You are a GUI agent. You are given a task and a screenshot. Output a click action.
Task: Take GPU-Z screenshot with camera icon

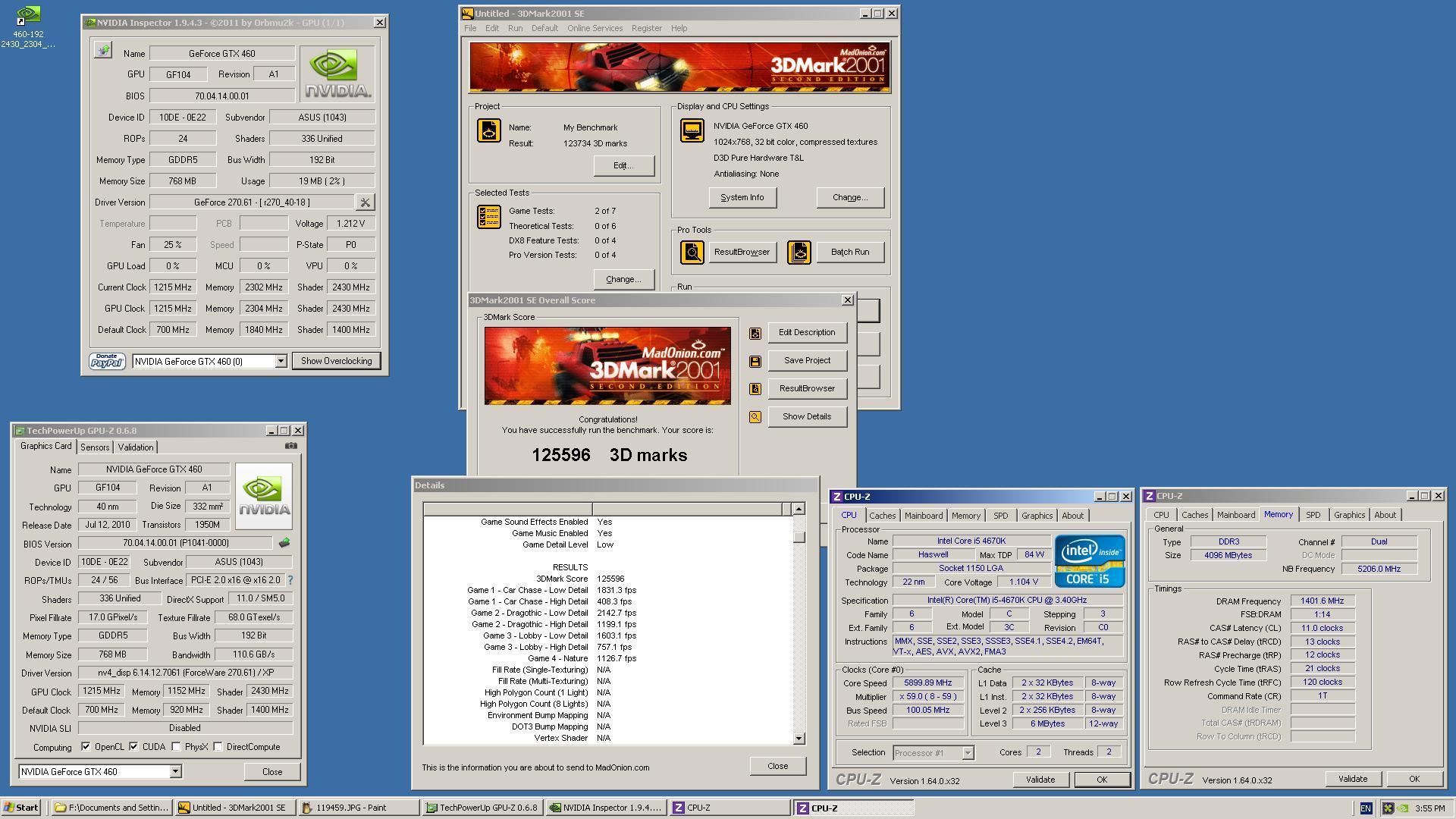[x=290, y=446]
